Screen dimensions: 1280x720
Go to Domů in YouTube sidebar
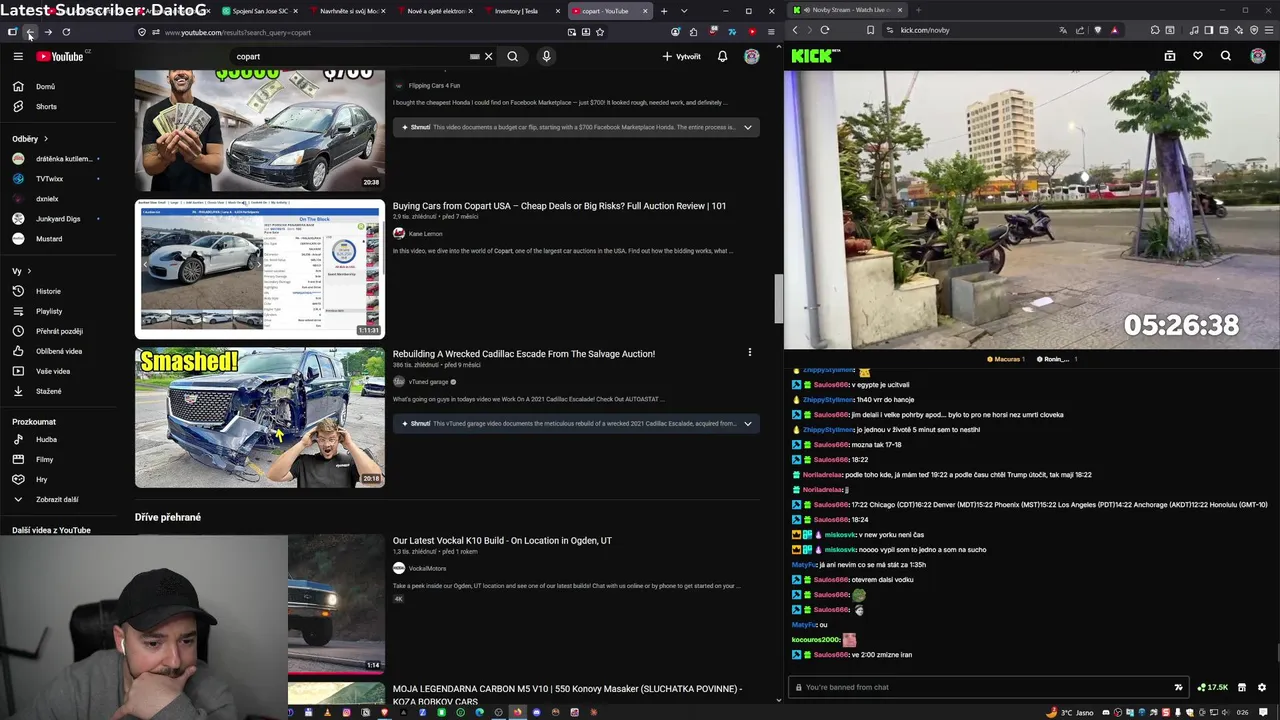[x=58, y=86]
